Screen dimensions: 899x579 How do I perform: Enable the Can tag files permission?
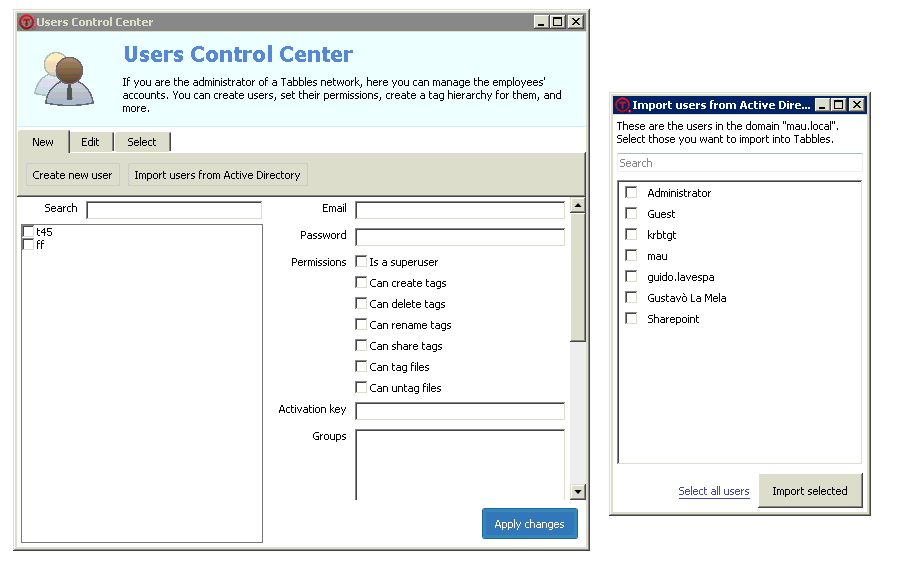(x=361, y=366)
